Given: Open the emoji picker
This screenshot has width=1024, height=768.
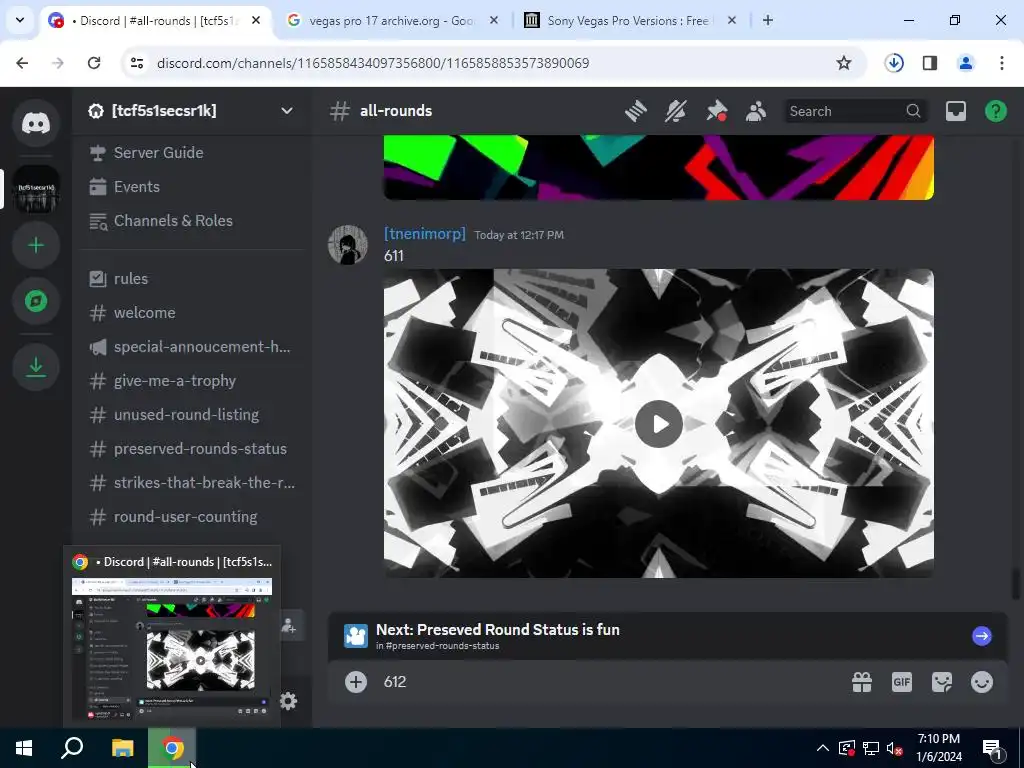Looking at the screenshot, I should click(982, 682).
